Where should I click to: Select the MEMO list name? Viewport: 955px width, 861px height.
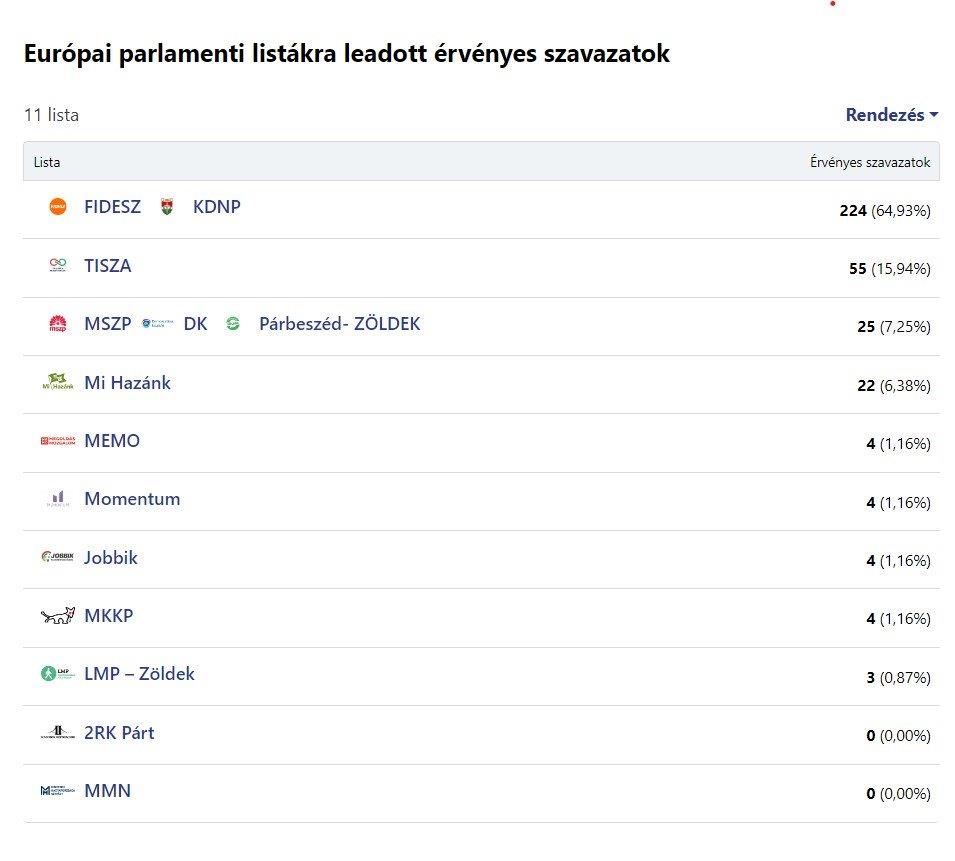point(112,440)
